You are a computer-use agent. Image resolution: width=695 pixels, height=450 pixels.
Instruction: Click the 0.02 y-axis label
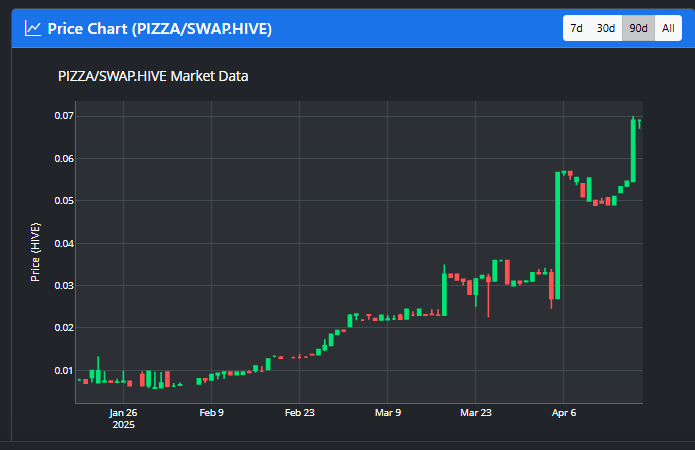[64, 328]
